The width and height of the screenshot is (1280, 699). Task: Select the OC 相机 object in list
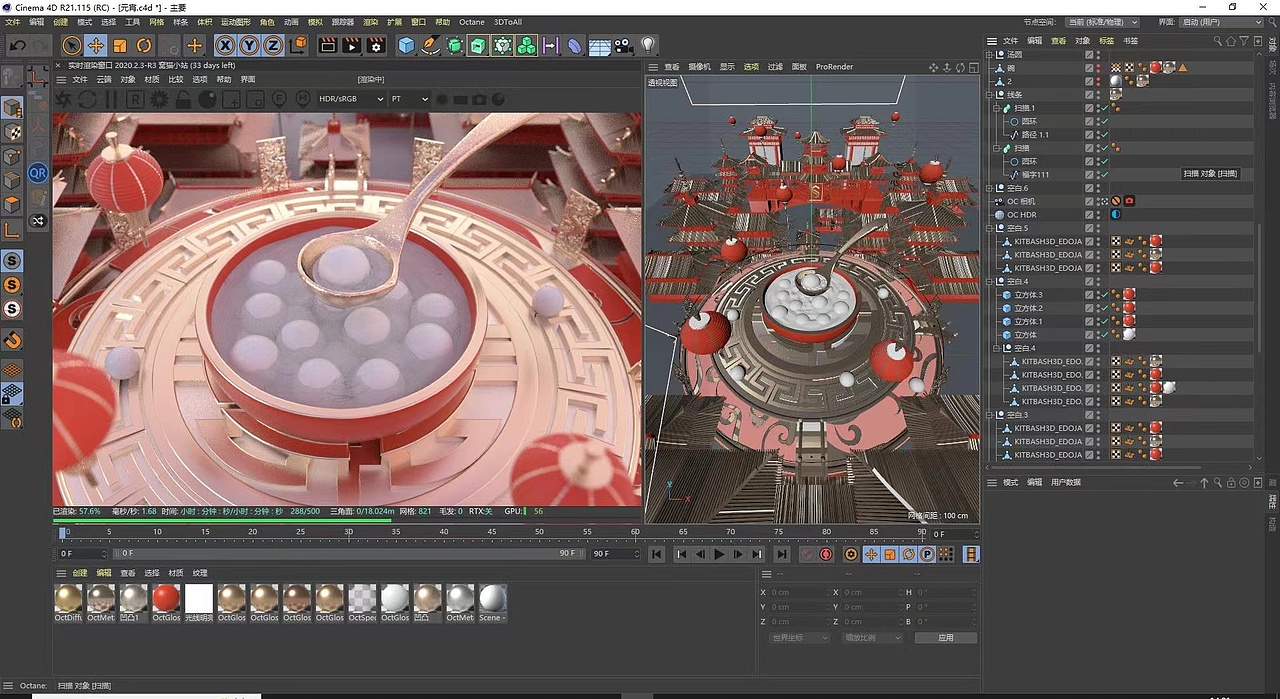pyautogui.click(x=1020, y=201)
